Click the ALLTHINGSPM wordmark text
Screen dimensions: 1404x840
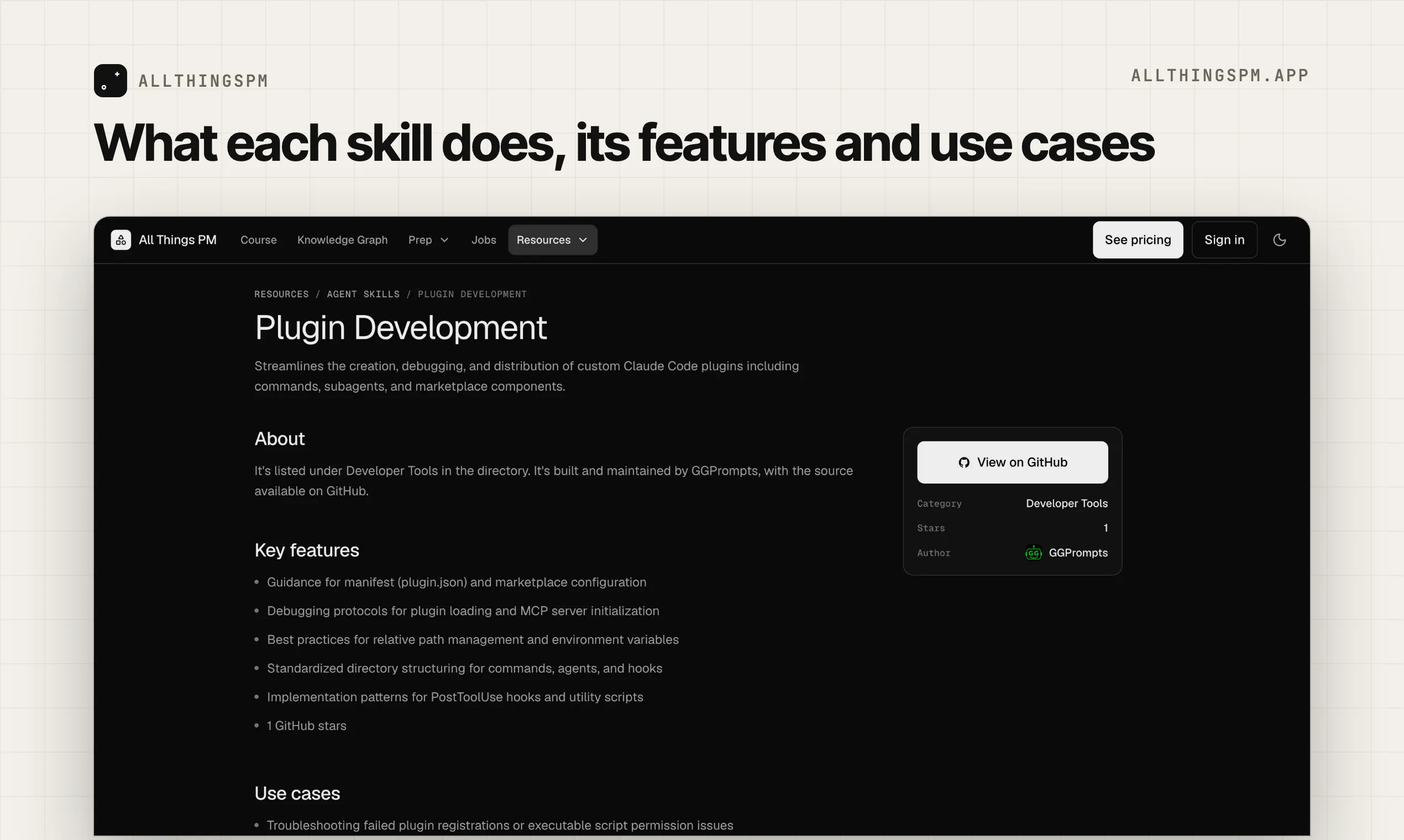tap(203, 80)
